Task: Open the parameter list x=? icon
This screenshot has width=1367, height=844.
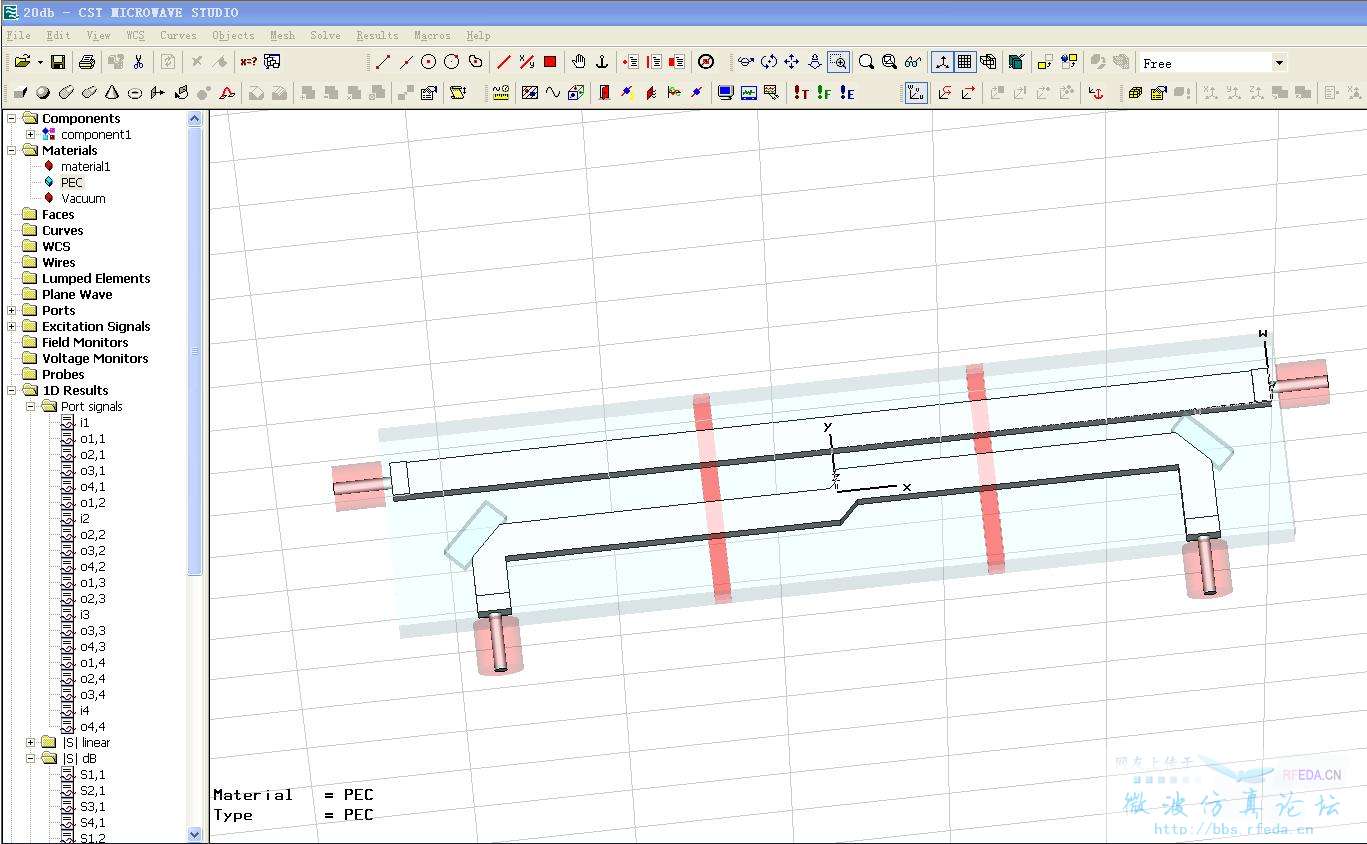Action: point(248,62)
